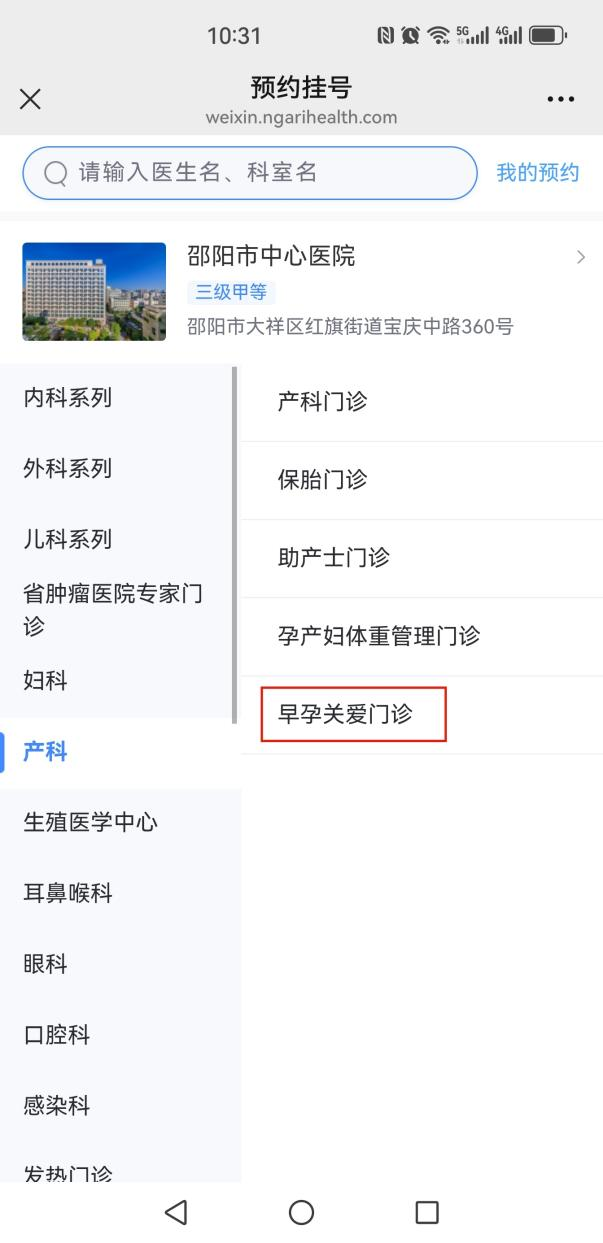The width and height of the screenshot is (603, 1243).
Task: Switch to 儿科系列 category
Action: tap(68, 540)
